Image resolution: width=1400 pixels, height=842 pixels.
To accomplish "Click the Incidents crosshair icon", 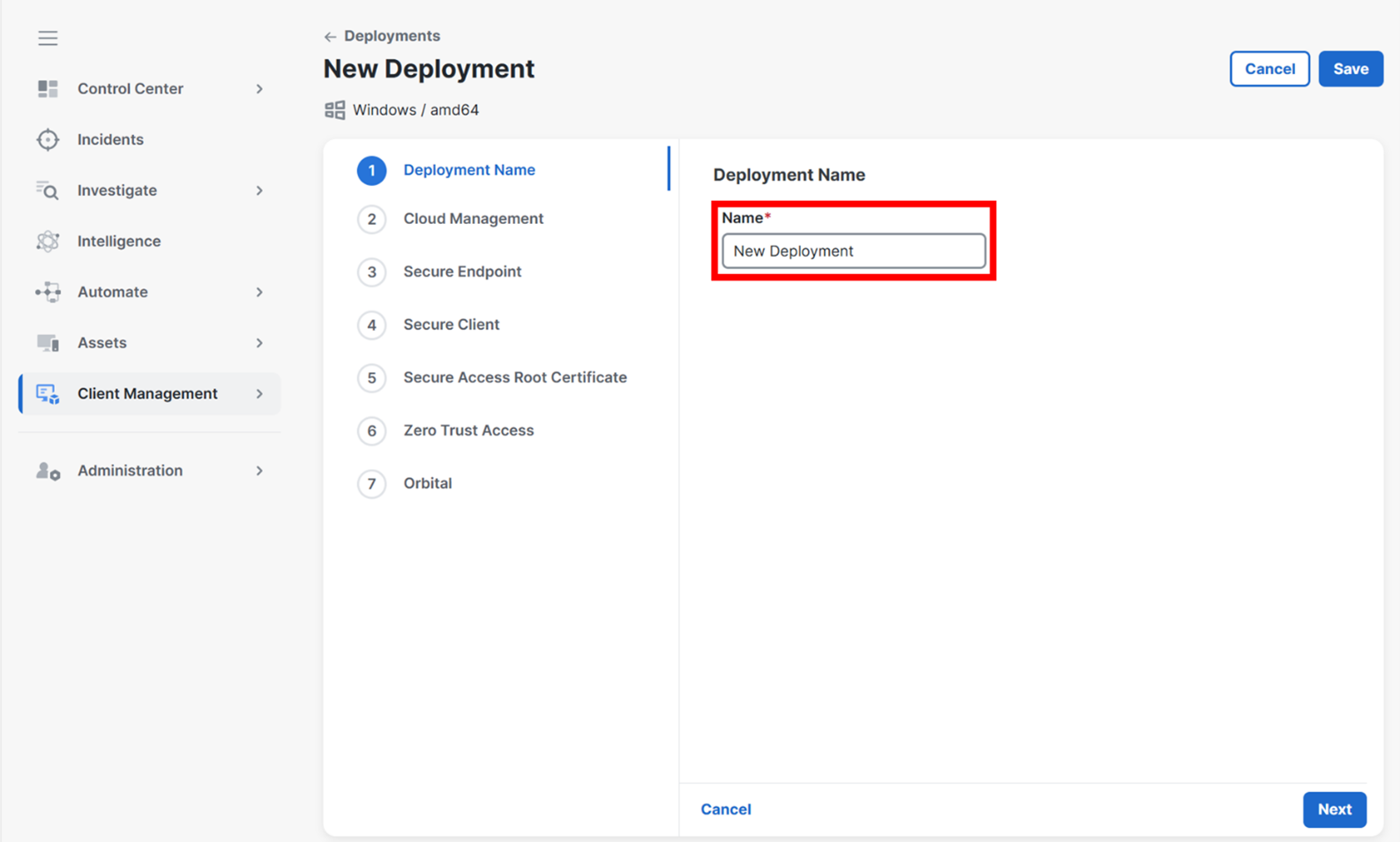I will pyautogui.click(x=48, y=139).
